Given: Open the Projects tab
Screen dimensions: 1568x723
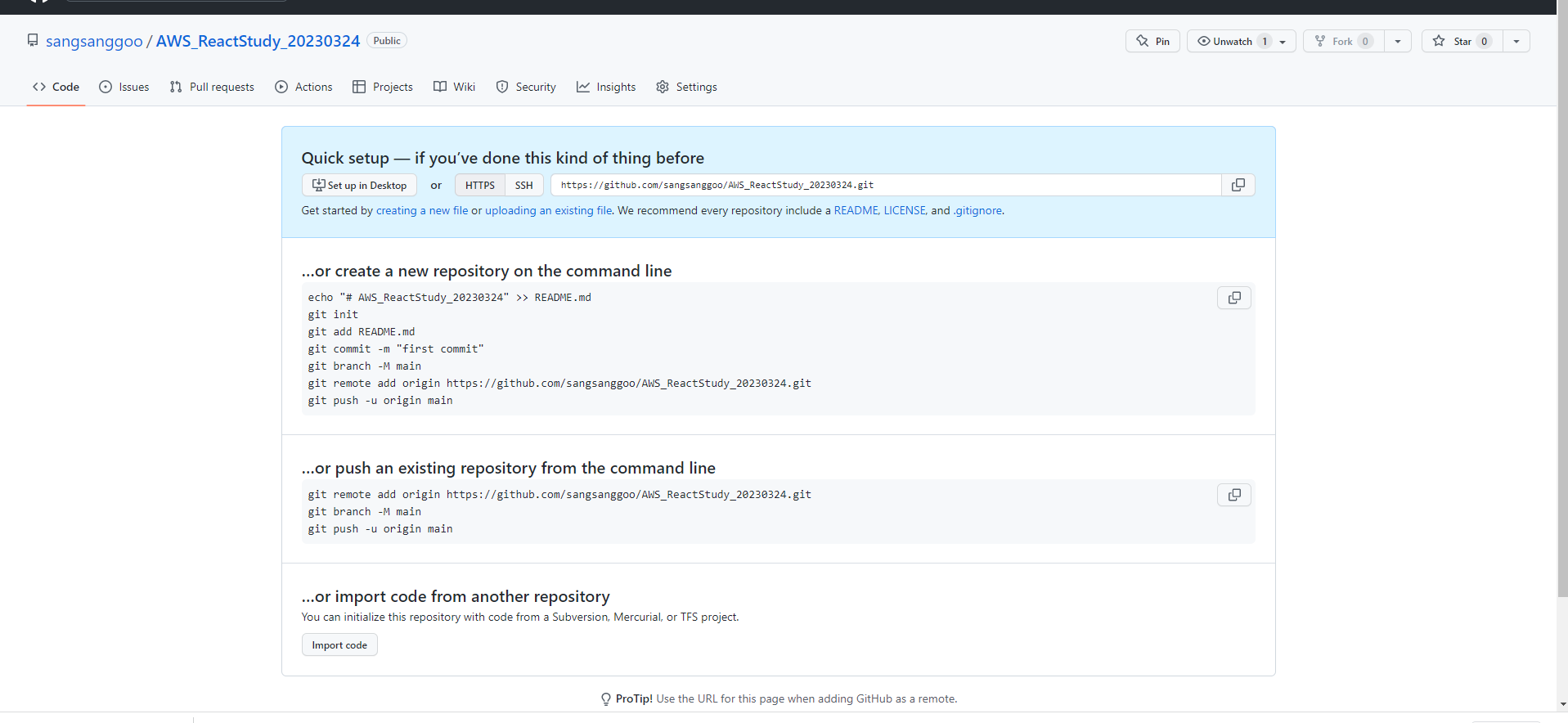Looking at the screenshot, I should coord(383,87).
